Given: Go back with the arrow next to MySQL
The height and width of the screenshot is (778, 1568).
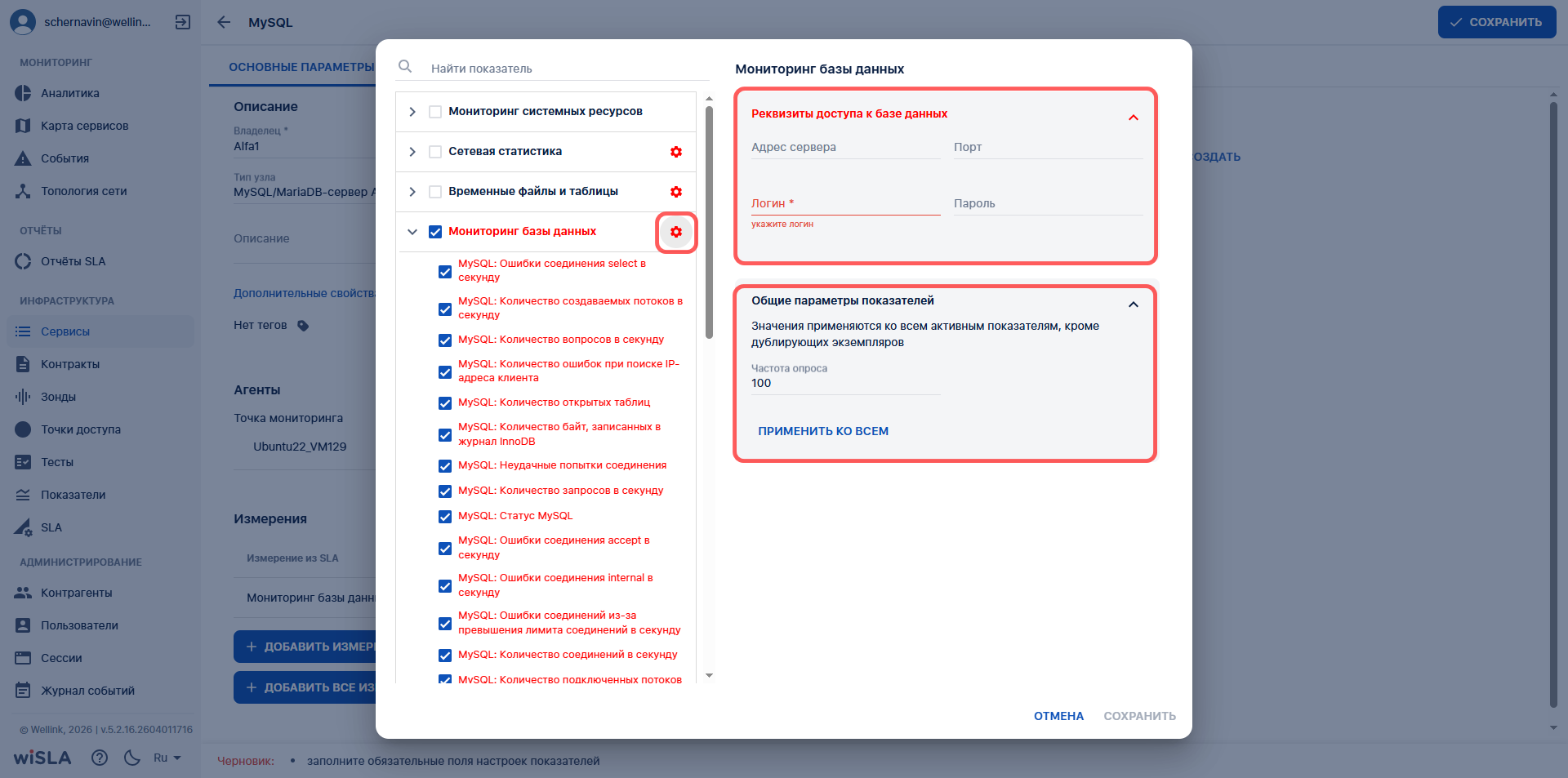Looking at the screenshot, I should 224,22.
